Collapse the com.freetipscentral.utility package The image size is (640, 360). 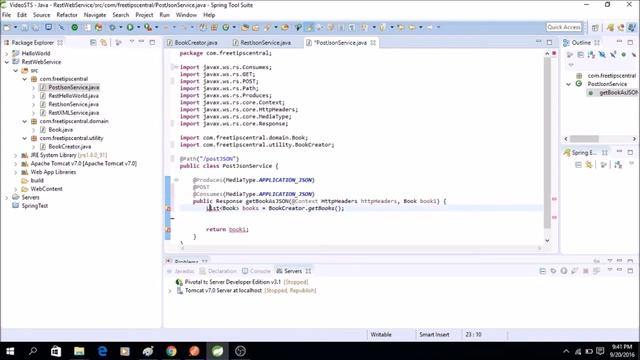[x=24, y=138]
